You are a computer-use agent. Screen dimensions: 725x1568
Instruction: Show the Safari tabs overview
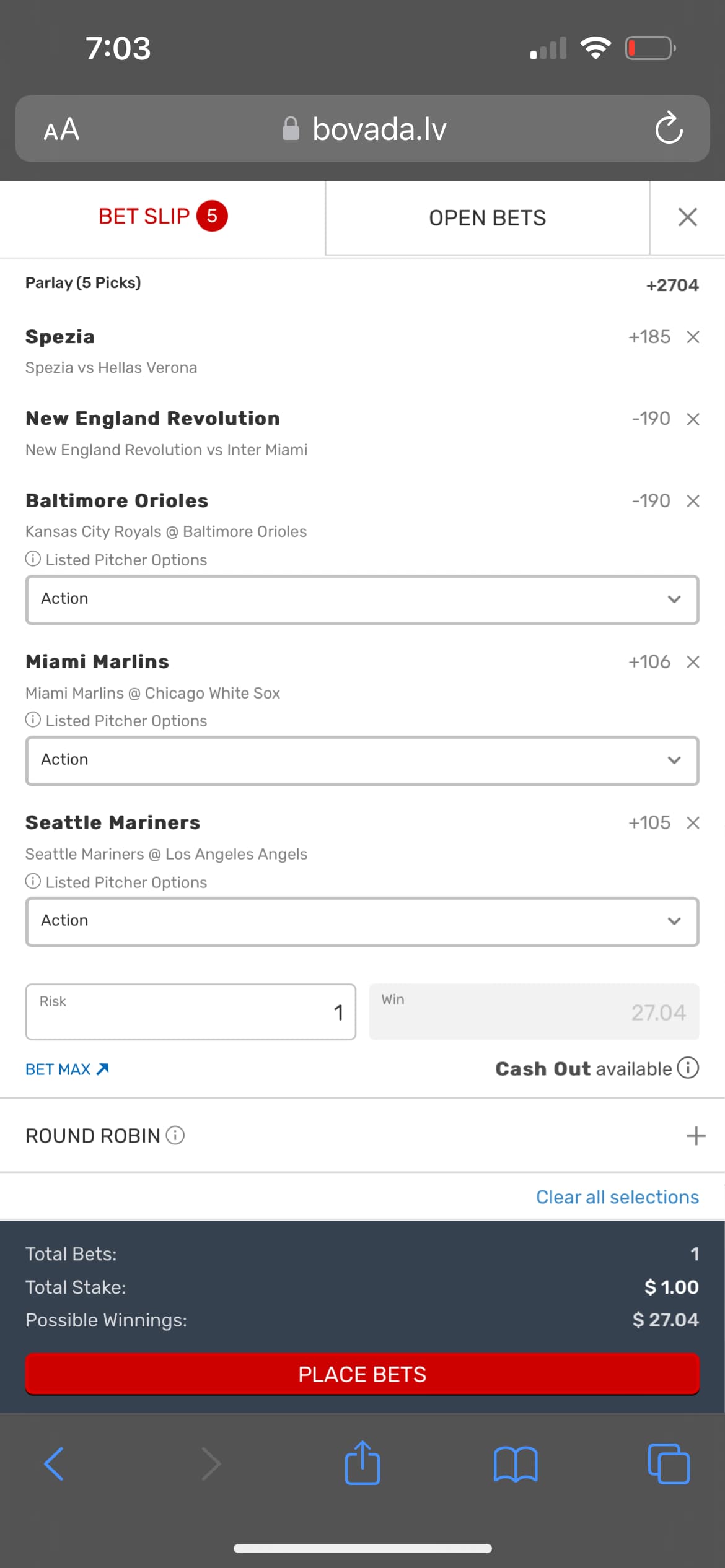coord(668,1464)
